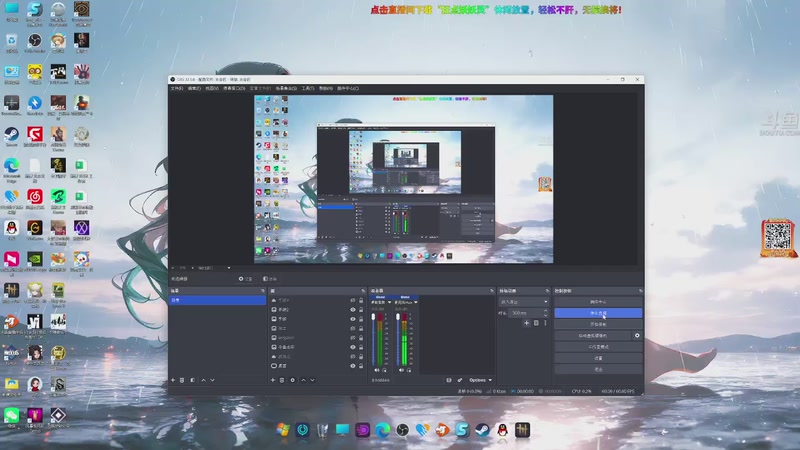Move the scene down with Scenes panel down arrow
This screenshot has height=450, width=800.
213,380
